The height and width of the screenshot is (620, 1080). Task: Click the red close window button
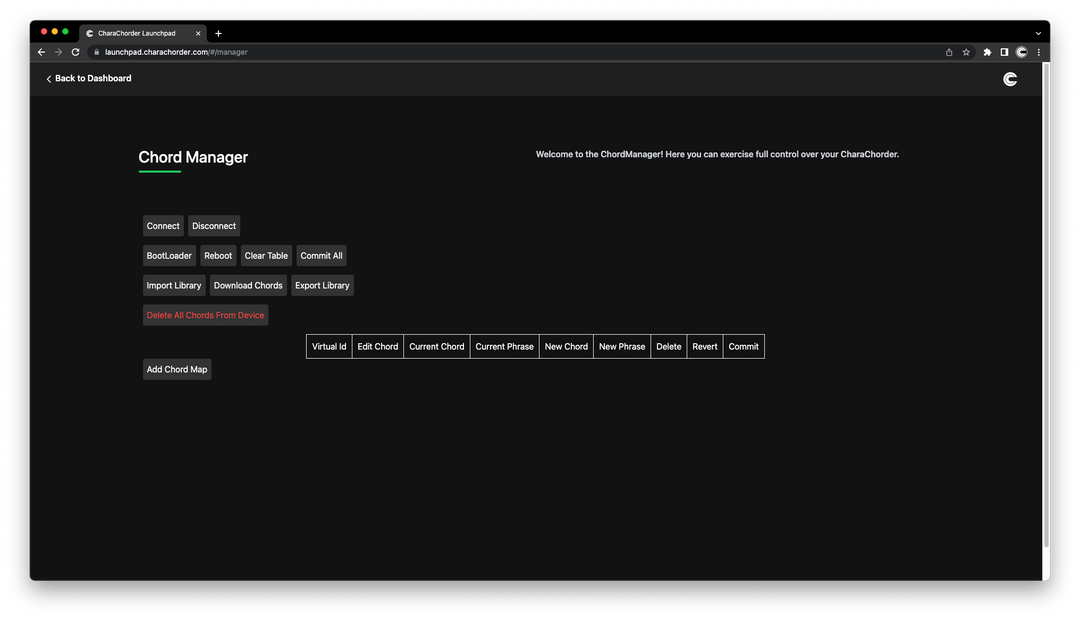pyautogui.click(x=44, y=32)
